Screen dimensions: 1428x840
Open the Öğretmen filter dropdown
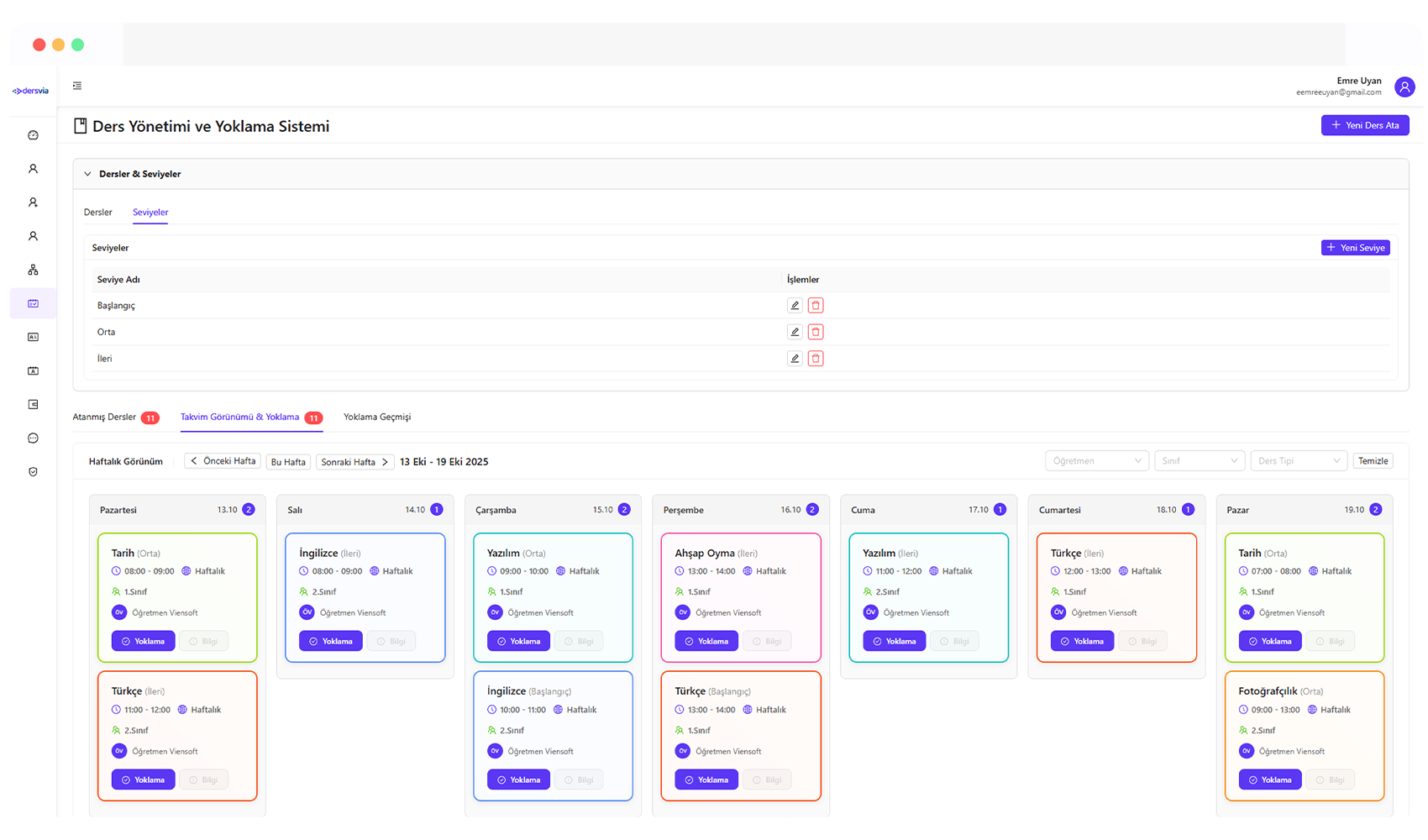[x=1096, y=461]
